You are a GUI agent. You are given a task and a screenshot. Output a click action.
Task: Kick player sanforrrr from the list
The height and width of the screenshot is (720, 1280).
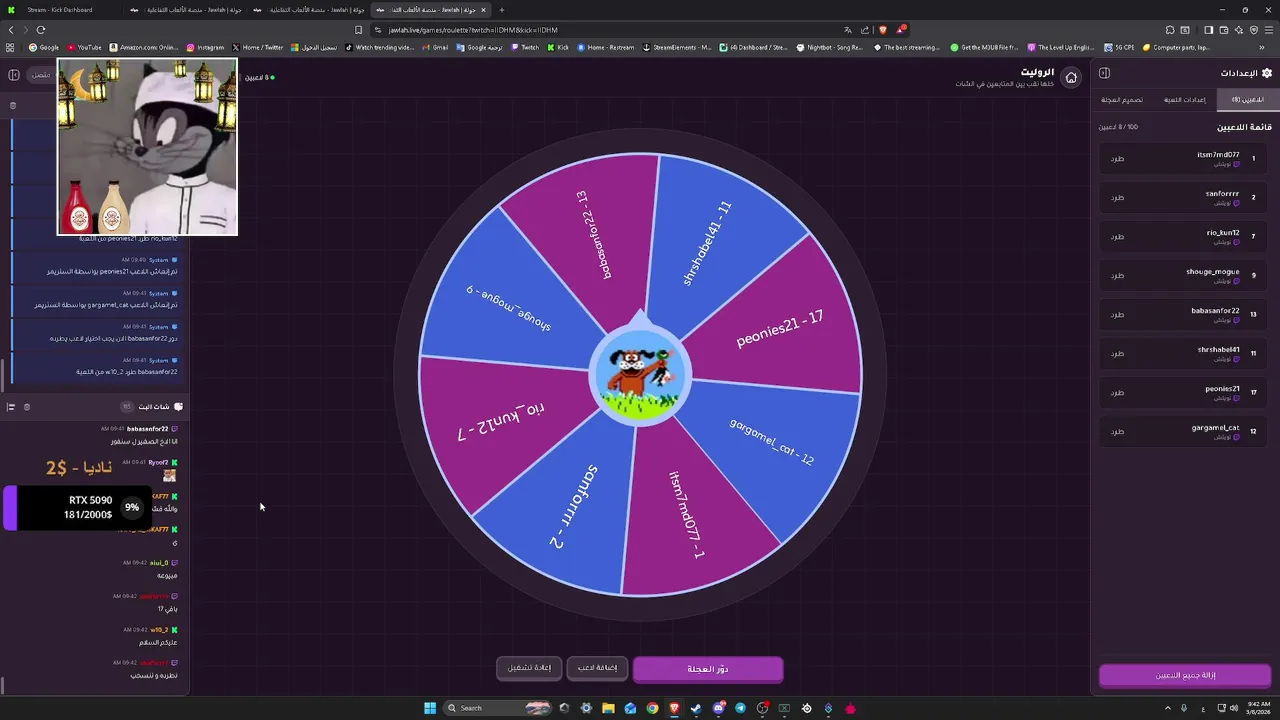pyautogui.click(x=1117, y=197)
